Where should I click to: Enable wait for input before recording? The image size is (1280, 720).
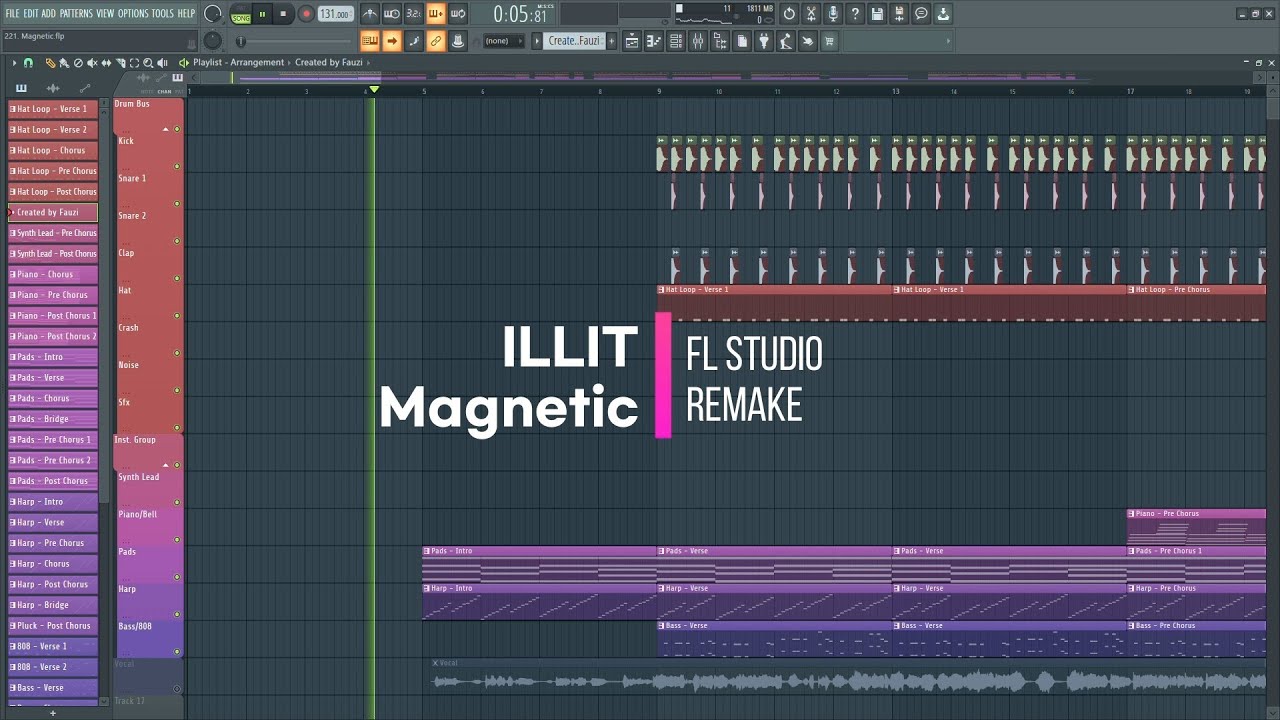(x=392, y=14)
